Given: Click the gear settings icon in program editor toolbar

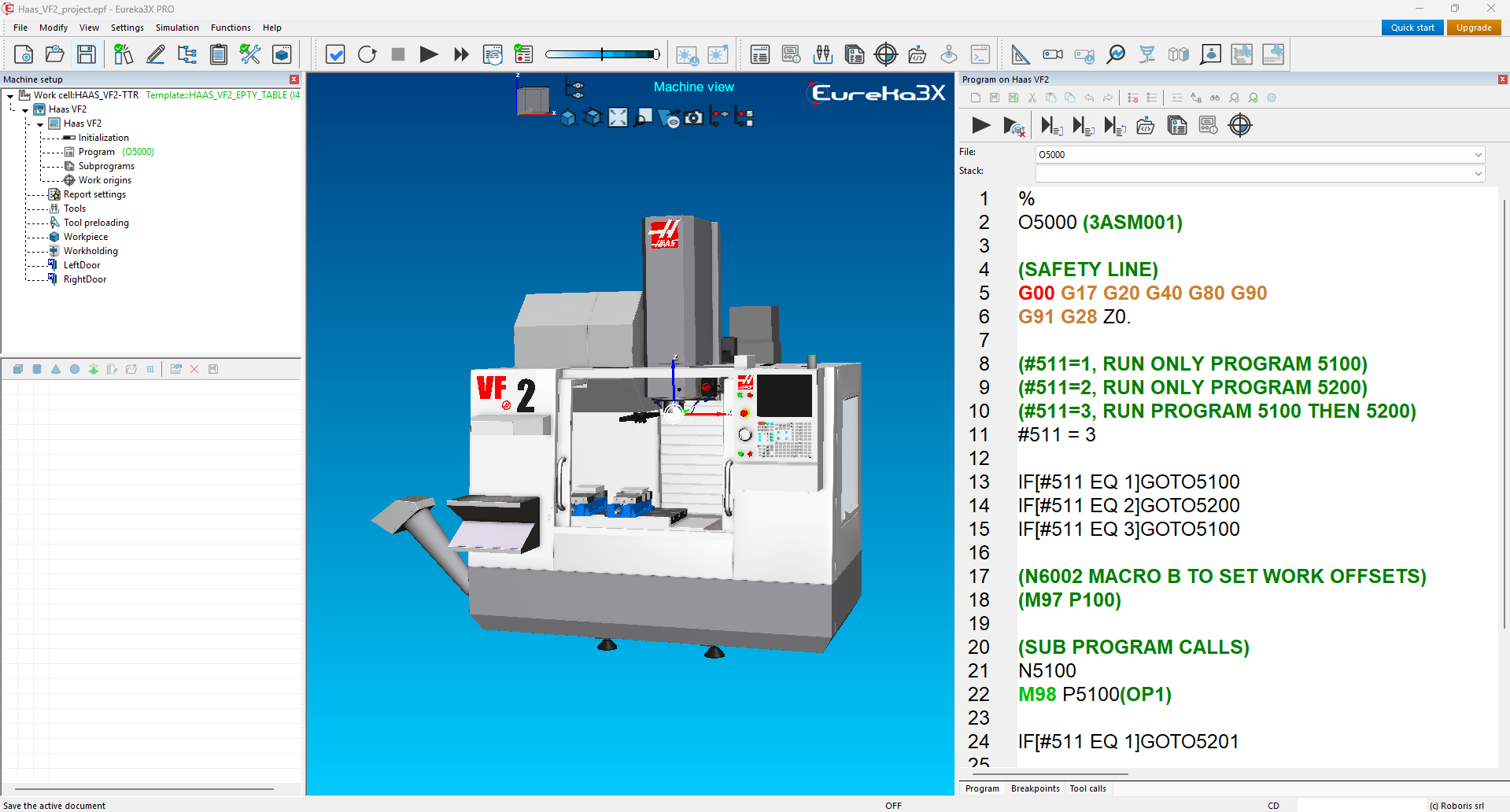Looking at the screenshot, I should pos(1272,98).
